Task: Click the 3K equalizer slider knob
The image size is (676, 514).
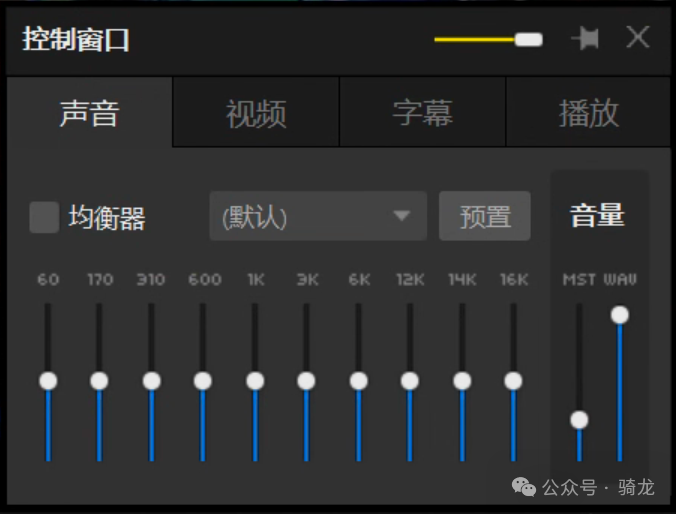Action: (307, 381)
